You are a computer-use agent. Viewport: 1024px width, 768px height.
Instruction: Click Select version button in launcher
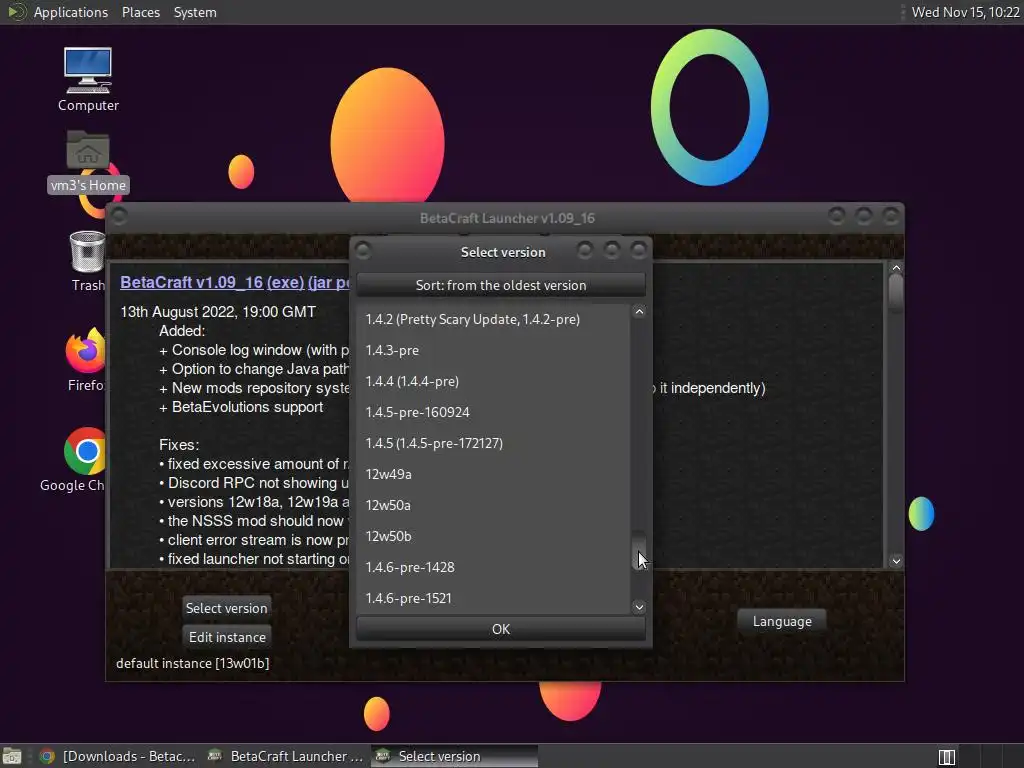pyautogui.click(x=227, y=608)
